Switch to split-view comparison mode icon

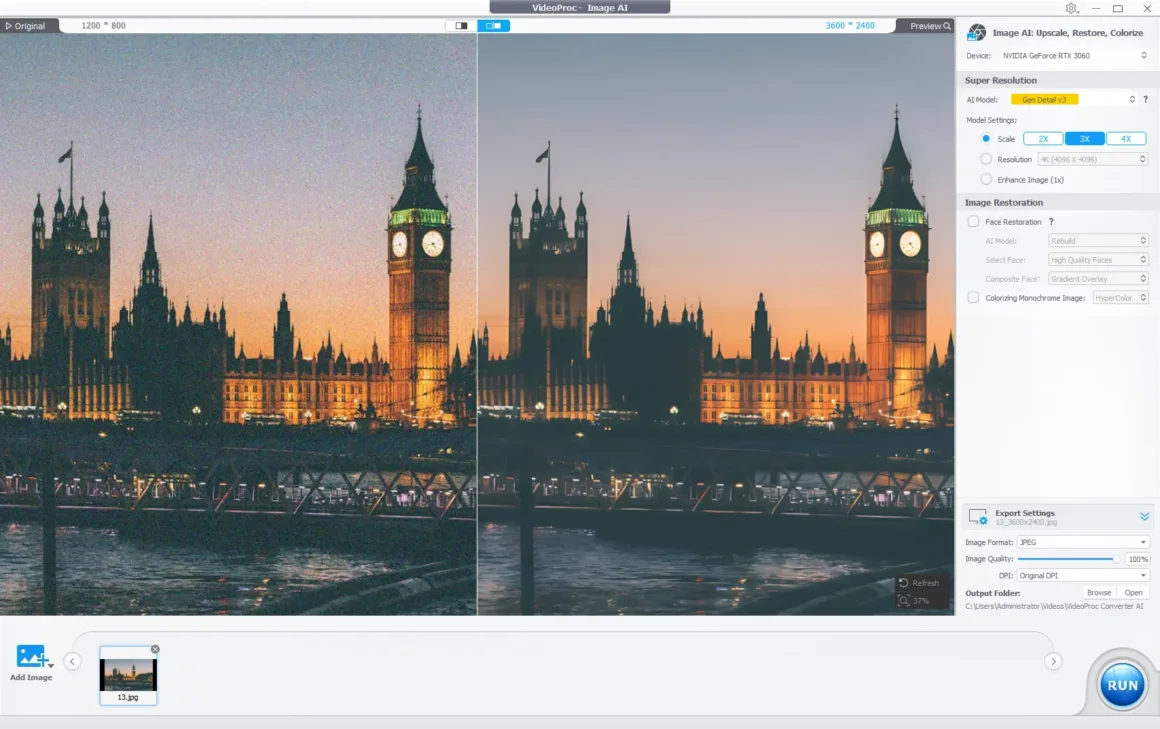click(493, 25)
